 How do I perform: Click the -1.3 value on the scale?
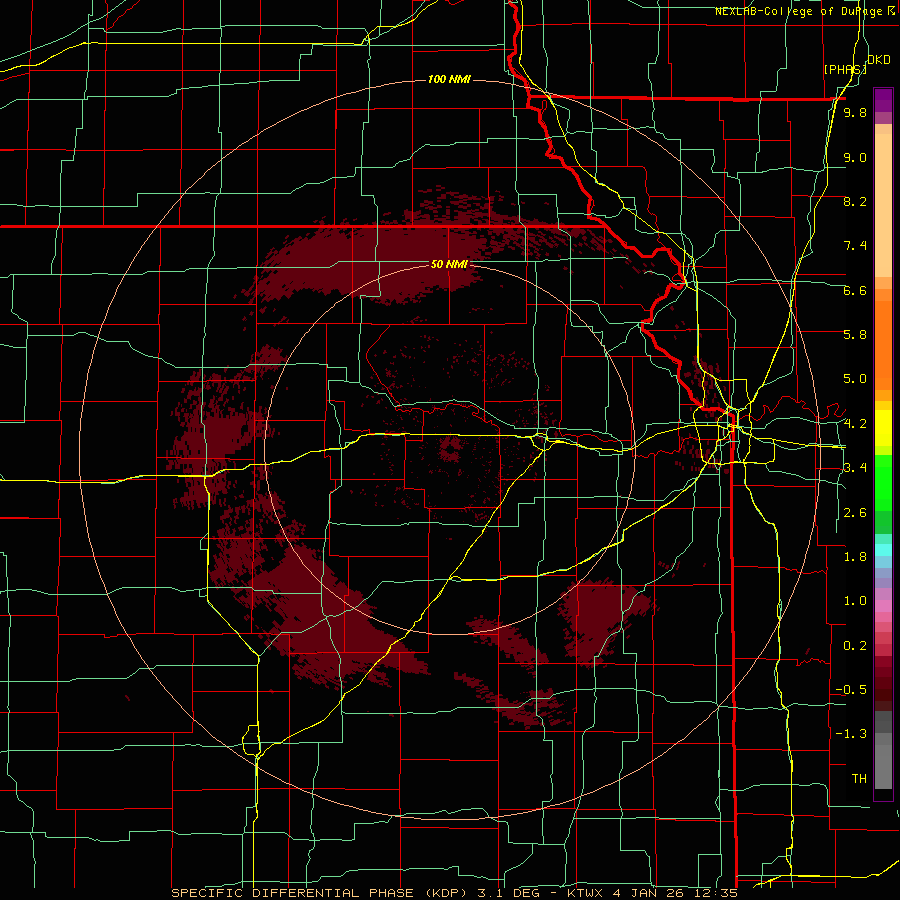[851, 734]
